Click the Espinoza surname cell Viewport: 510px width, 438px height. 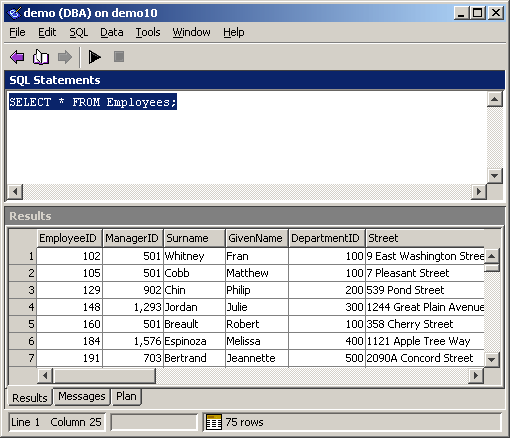pyautogui.click(x=194, y=341)
